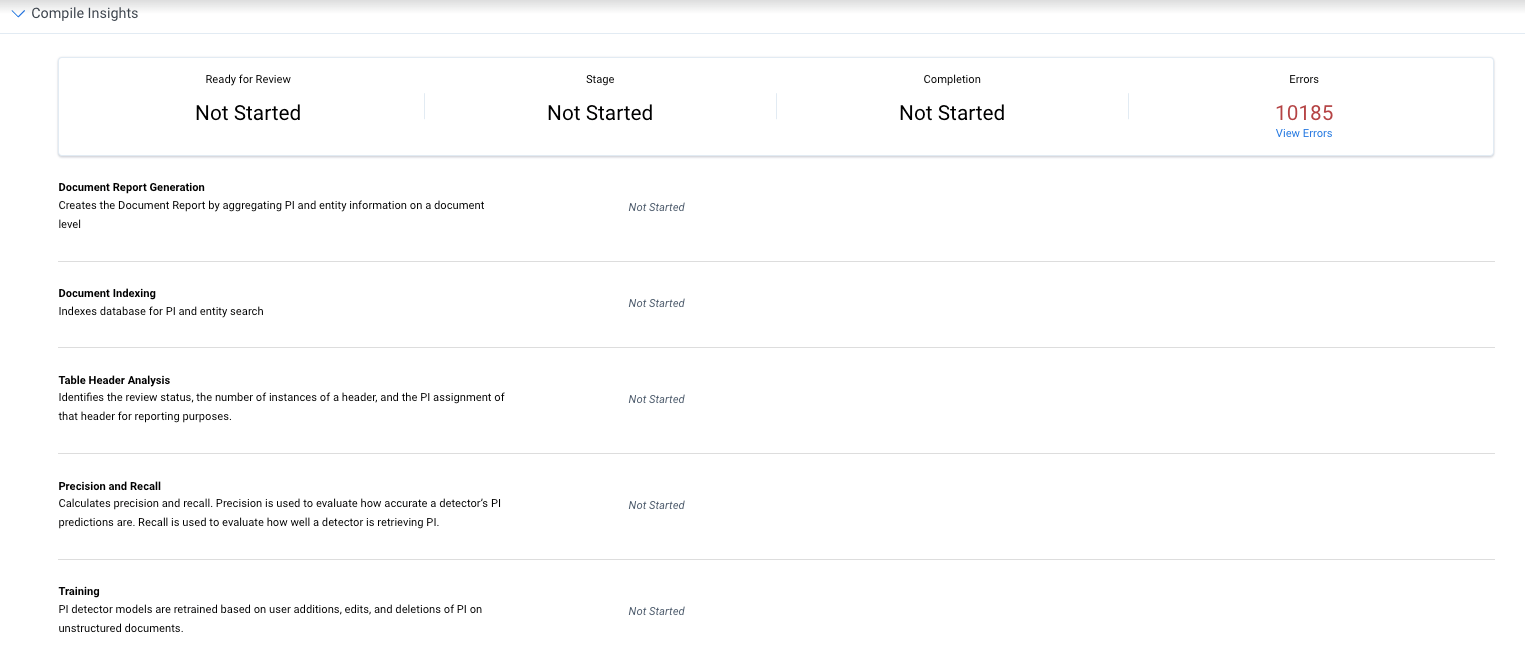Click Document Indexing's Not Started status
The width and height of the screenshot is (1525, 647).
click(656, 303)
